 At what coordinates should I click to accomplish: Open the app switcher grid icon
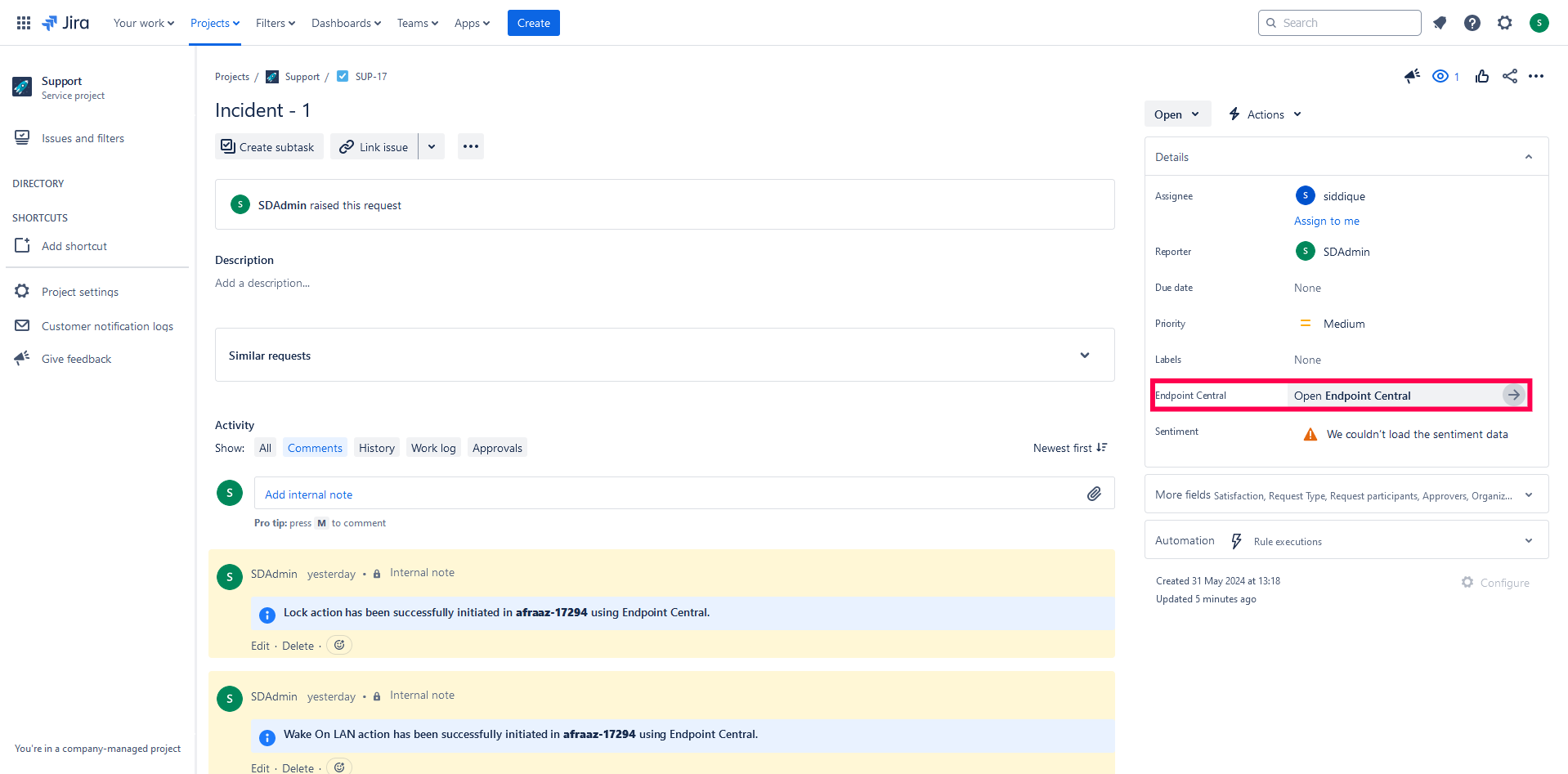tap(24, 23)
